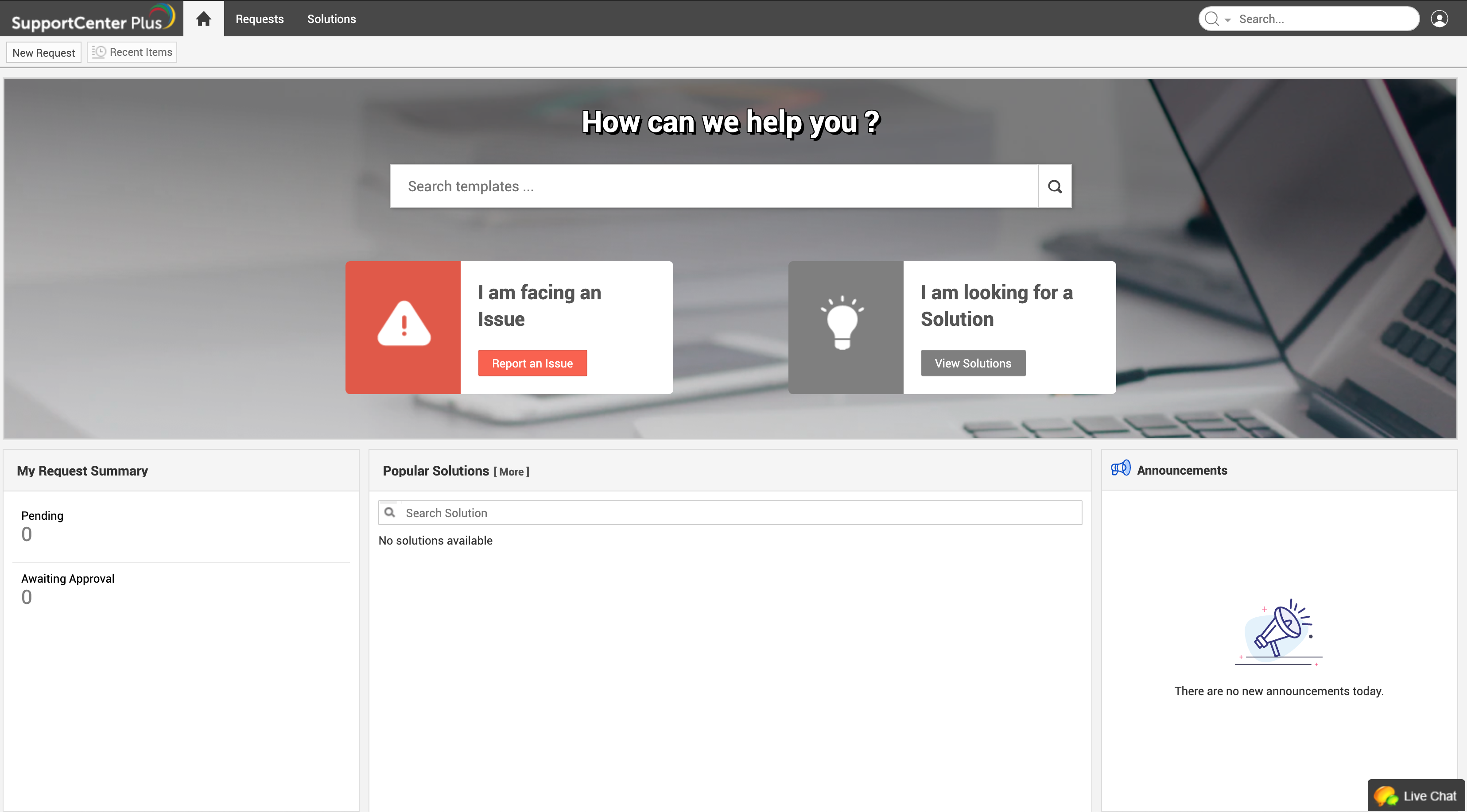Switch to the Solutions tab

[331, 19]
